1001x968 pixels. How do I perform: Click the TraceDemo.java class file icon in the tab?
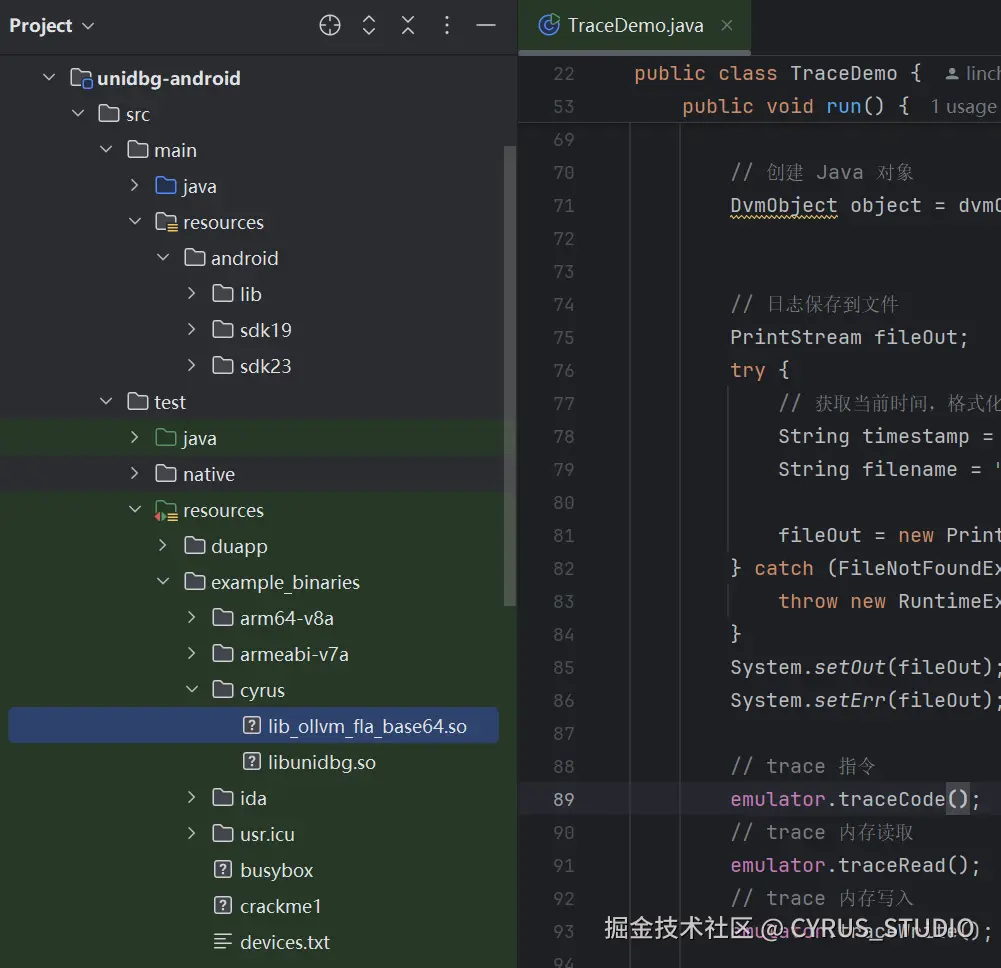click(549, 26)
